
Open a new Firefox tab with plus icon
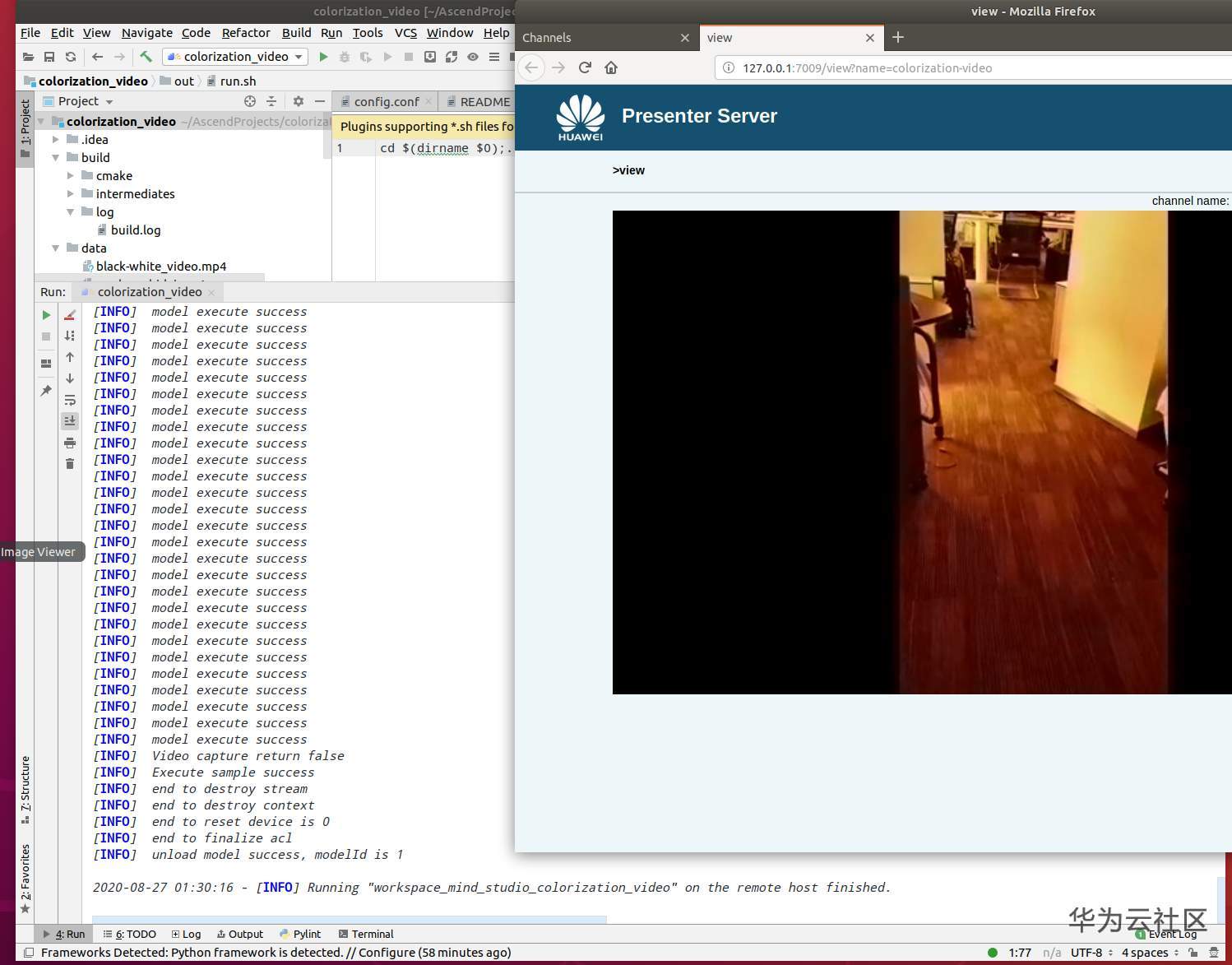pyautogui.click(x=898, y=37)
